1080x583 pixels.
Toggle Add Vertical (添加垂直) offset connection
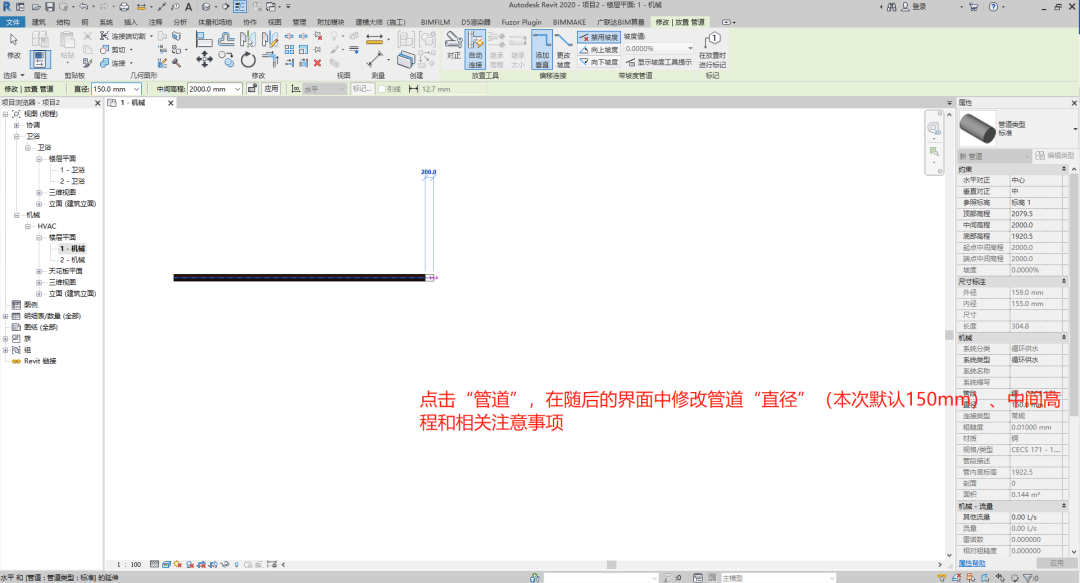pos(542,50)
